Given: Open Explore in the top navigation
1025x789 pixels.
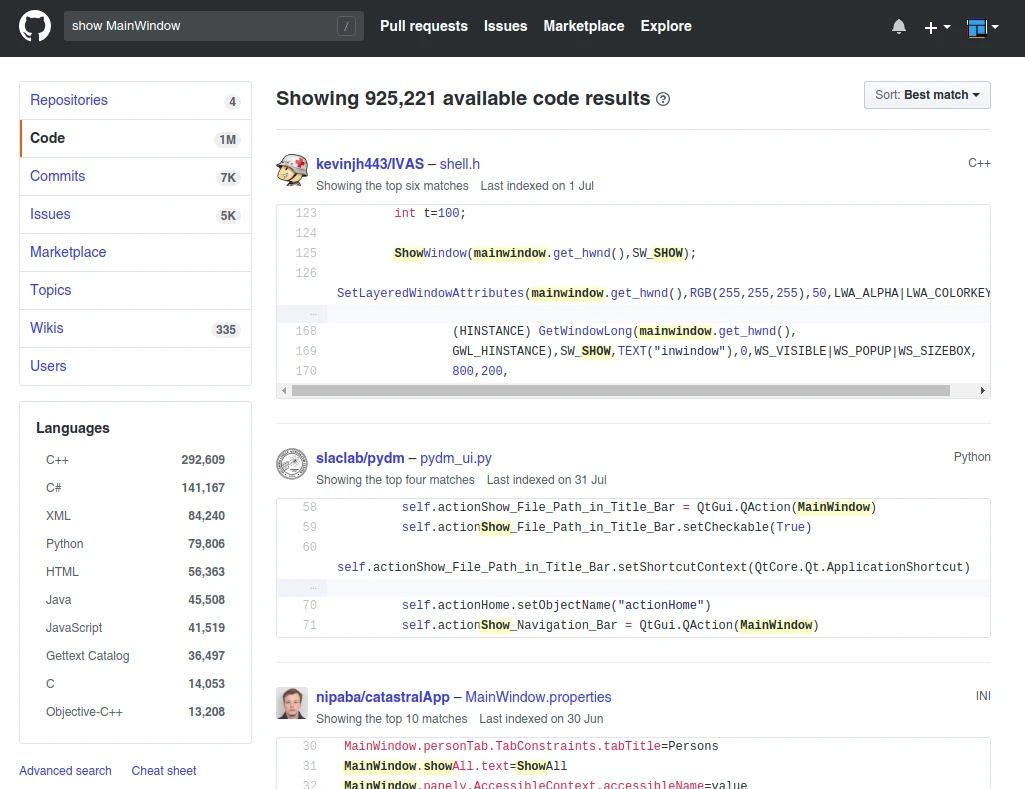Looking at the screenshot, I should pyautogui.click(x=666, y=26).
